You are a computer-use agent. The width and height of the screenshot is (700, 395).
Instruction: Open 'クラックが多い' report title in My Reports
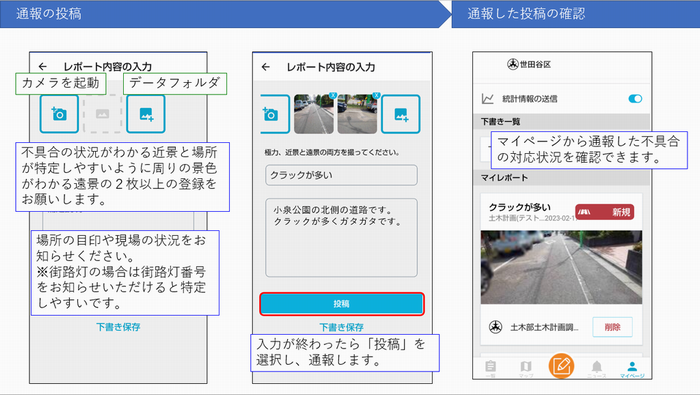[x=520, y=207]
